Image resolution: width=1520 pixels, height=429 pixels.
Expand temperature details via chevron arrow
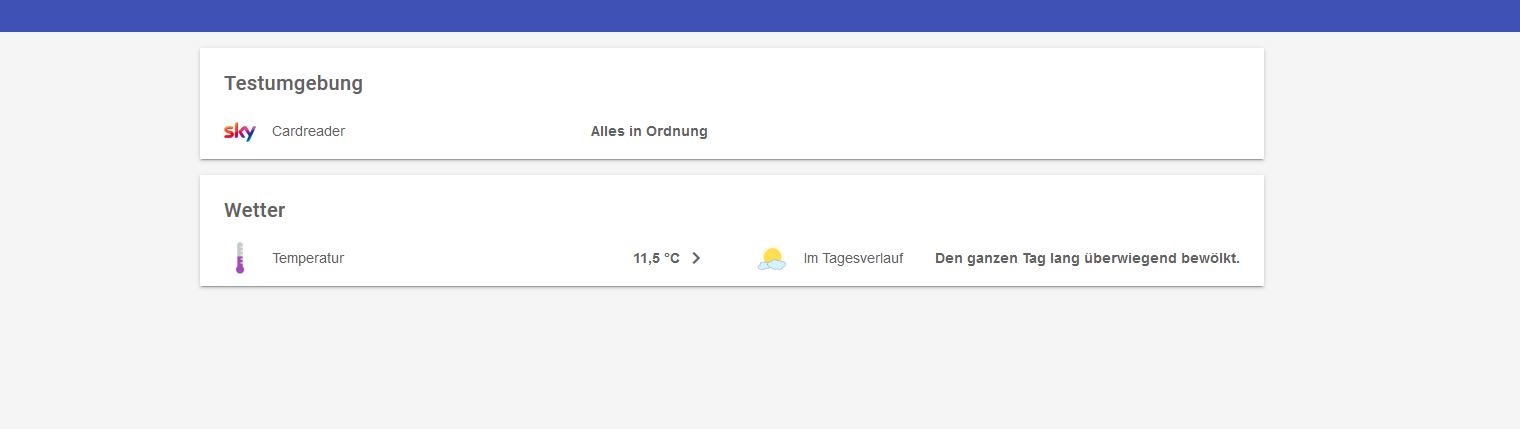point(697,258)
